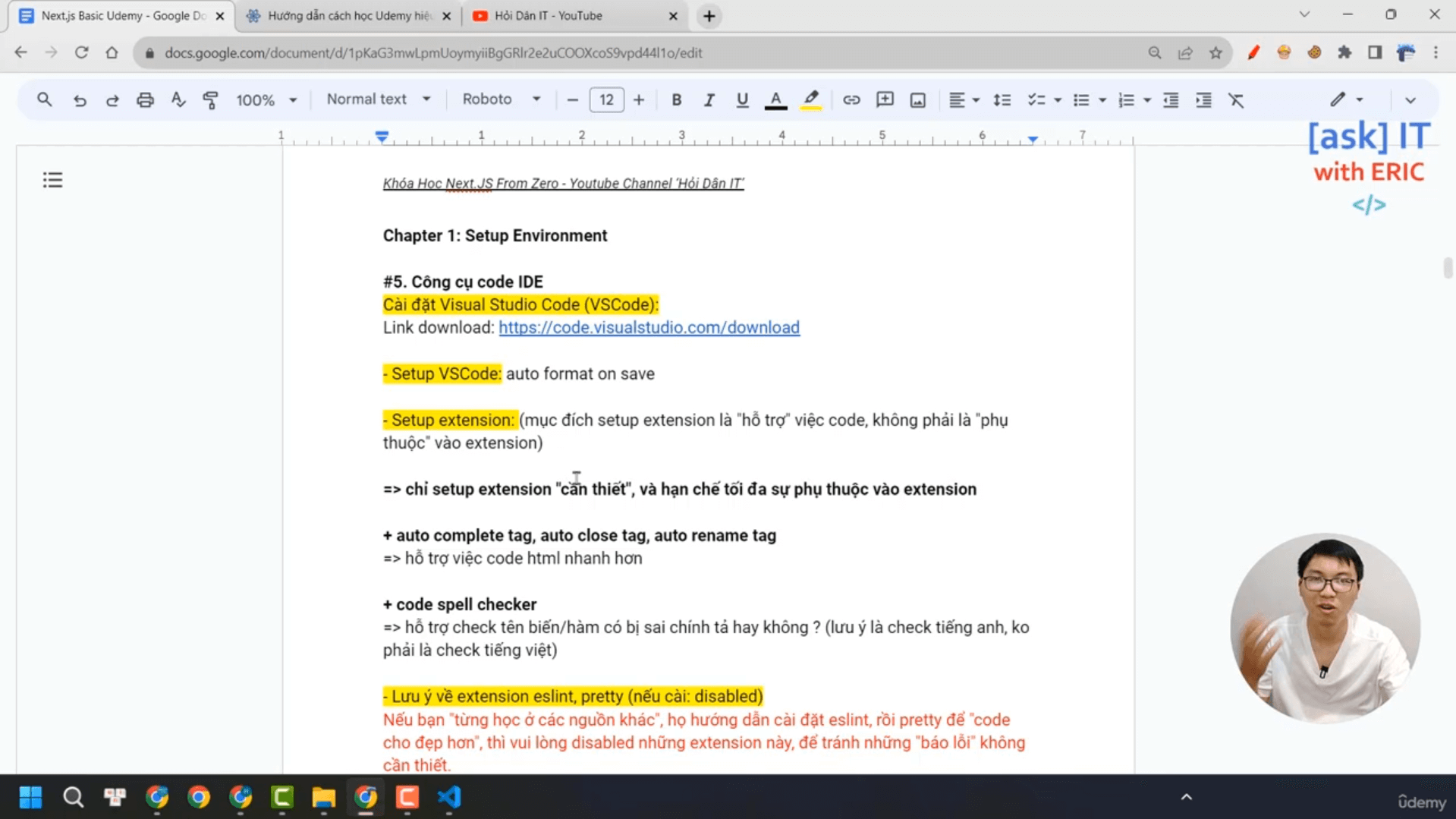Show hidden system tray icons
Viewport: 1456px width, 819px height.
(x=1187, y=797)
